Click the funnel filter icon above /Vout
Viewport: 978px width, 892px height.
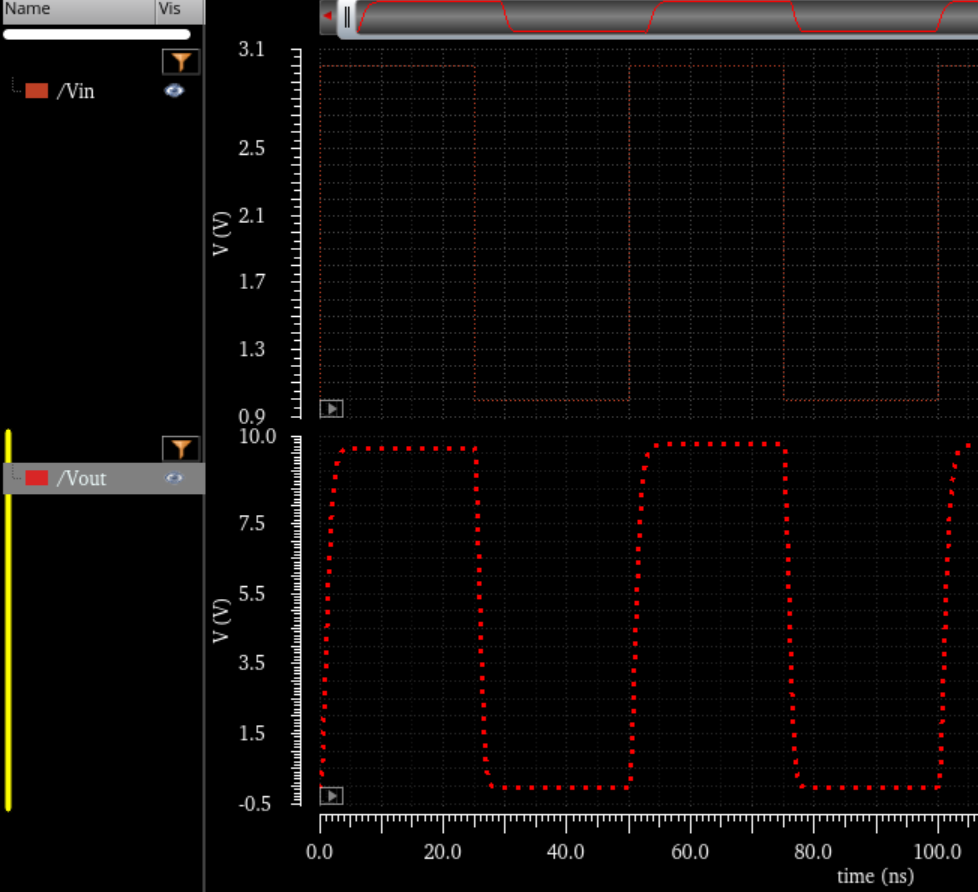tap(180, 448)
